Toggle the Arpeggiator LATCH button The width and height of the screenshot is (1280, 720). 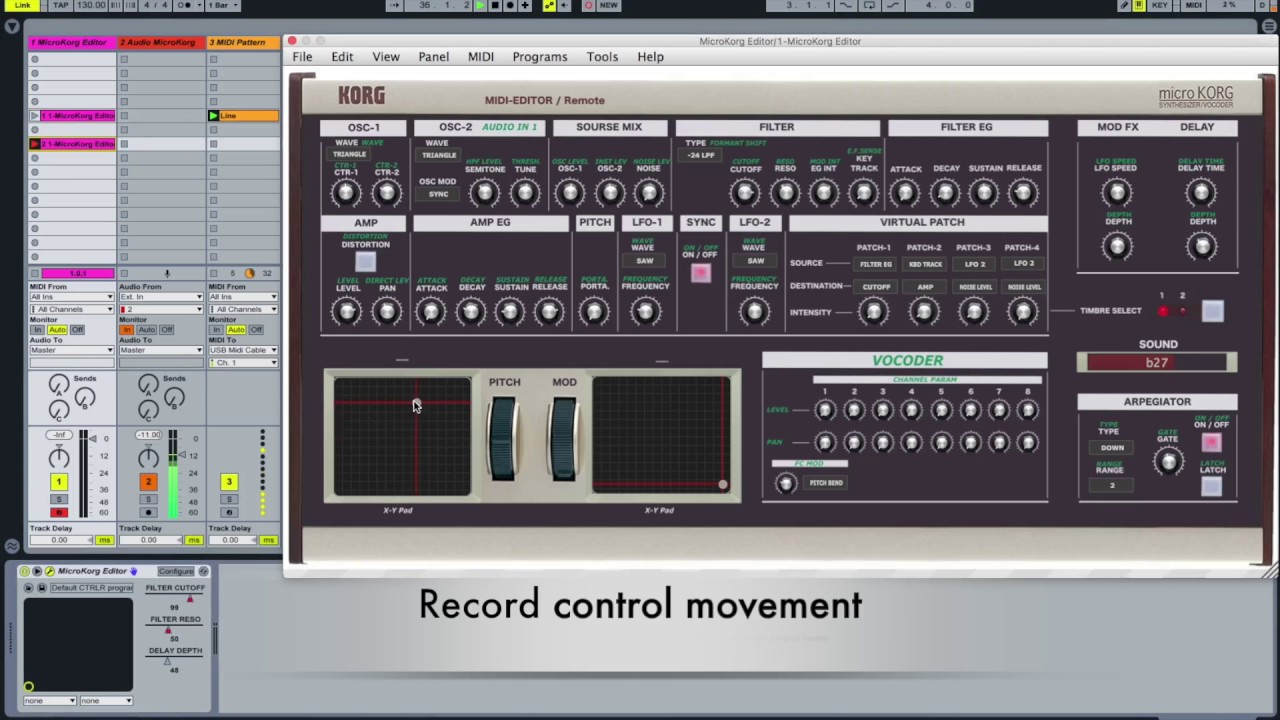click(x=1211, y=486)
